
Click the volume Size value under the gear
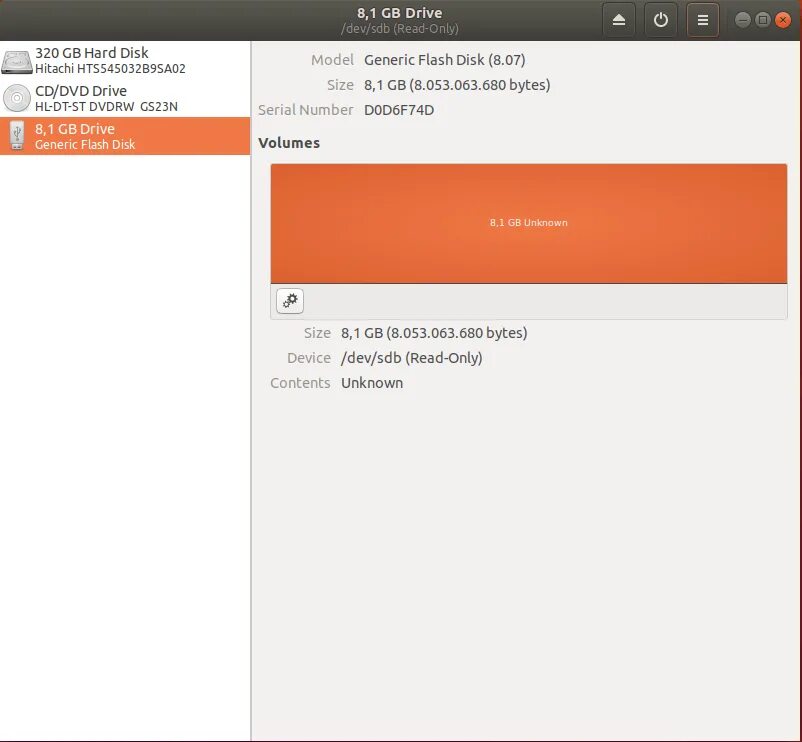point(434,333)
